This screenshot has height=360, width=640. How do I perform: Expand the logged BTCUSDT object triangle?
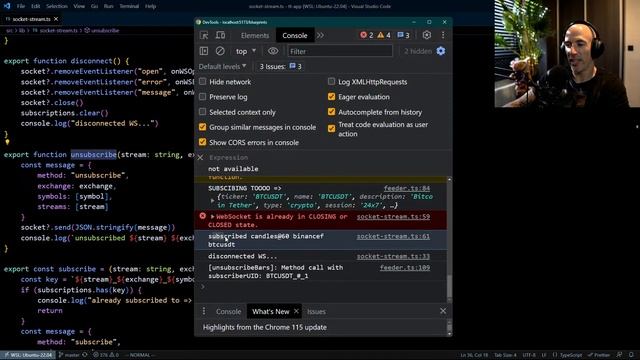[212, 201]
